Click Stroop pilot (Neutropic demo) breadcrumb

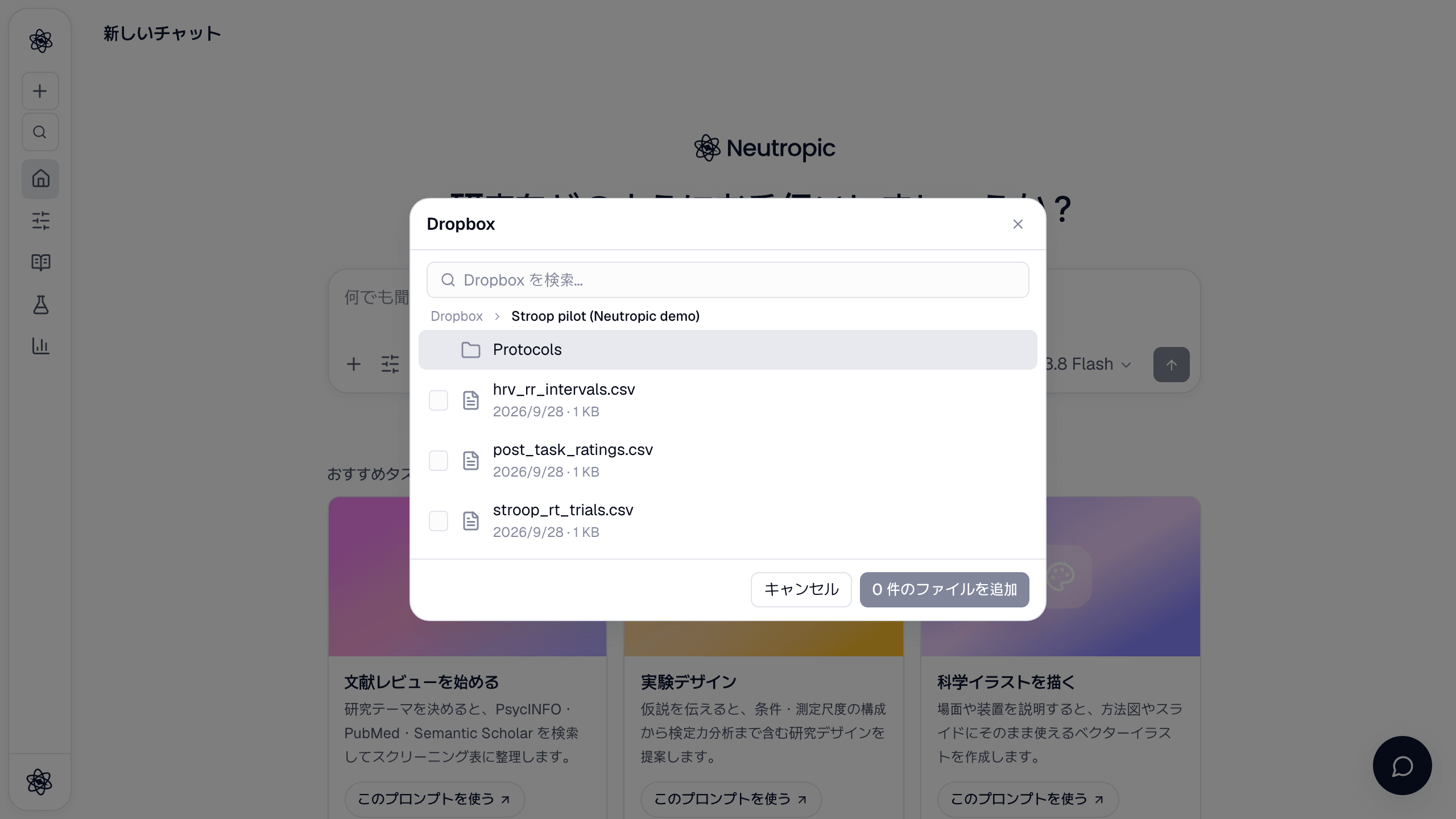coord(605,316)
